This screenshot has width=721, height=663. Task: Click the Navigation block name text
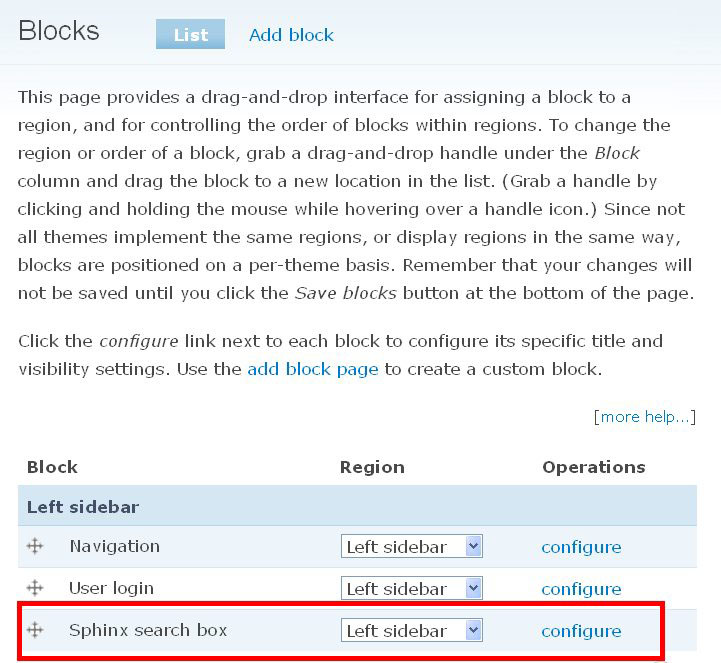(114, 546)
